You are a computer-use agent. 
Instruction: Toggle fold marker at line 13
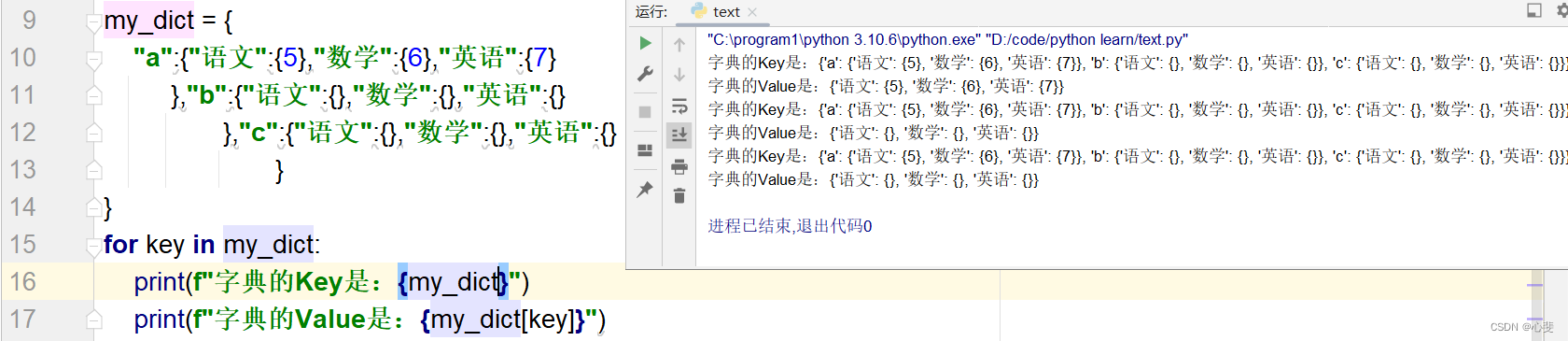(93, 170)
